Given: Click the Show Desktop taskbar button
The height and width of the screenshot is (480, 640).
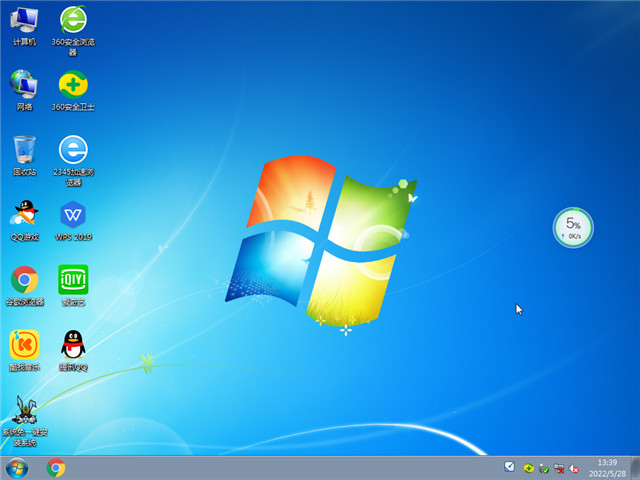Looking at the screenshot, I should 635,468.
